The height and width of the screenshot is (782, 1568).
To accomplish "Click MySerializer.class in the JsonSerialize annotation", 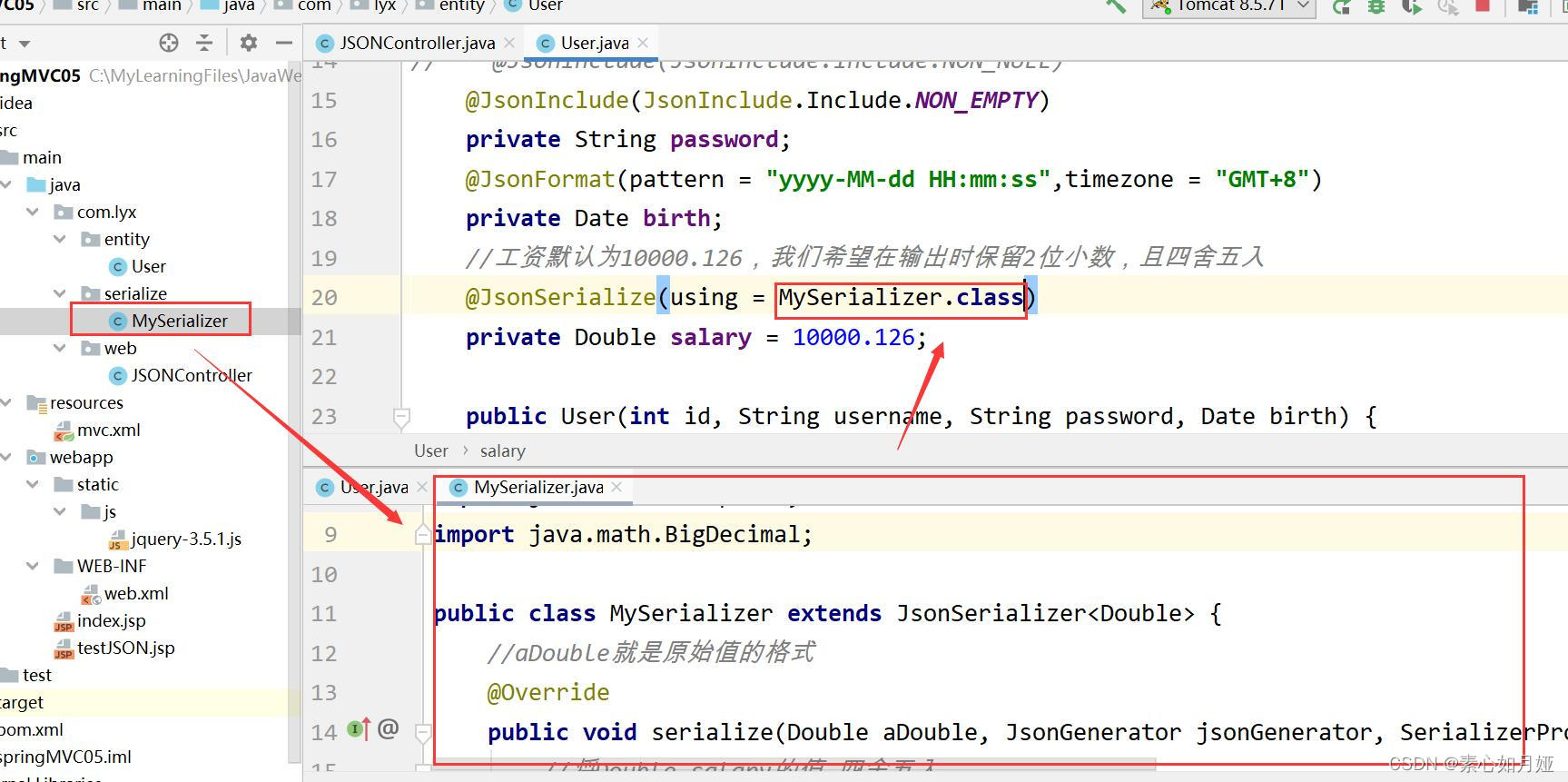I will pyautogui.click(x=902, y=297).
